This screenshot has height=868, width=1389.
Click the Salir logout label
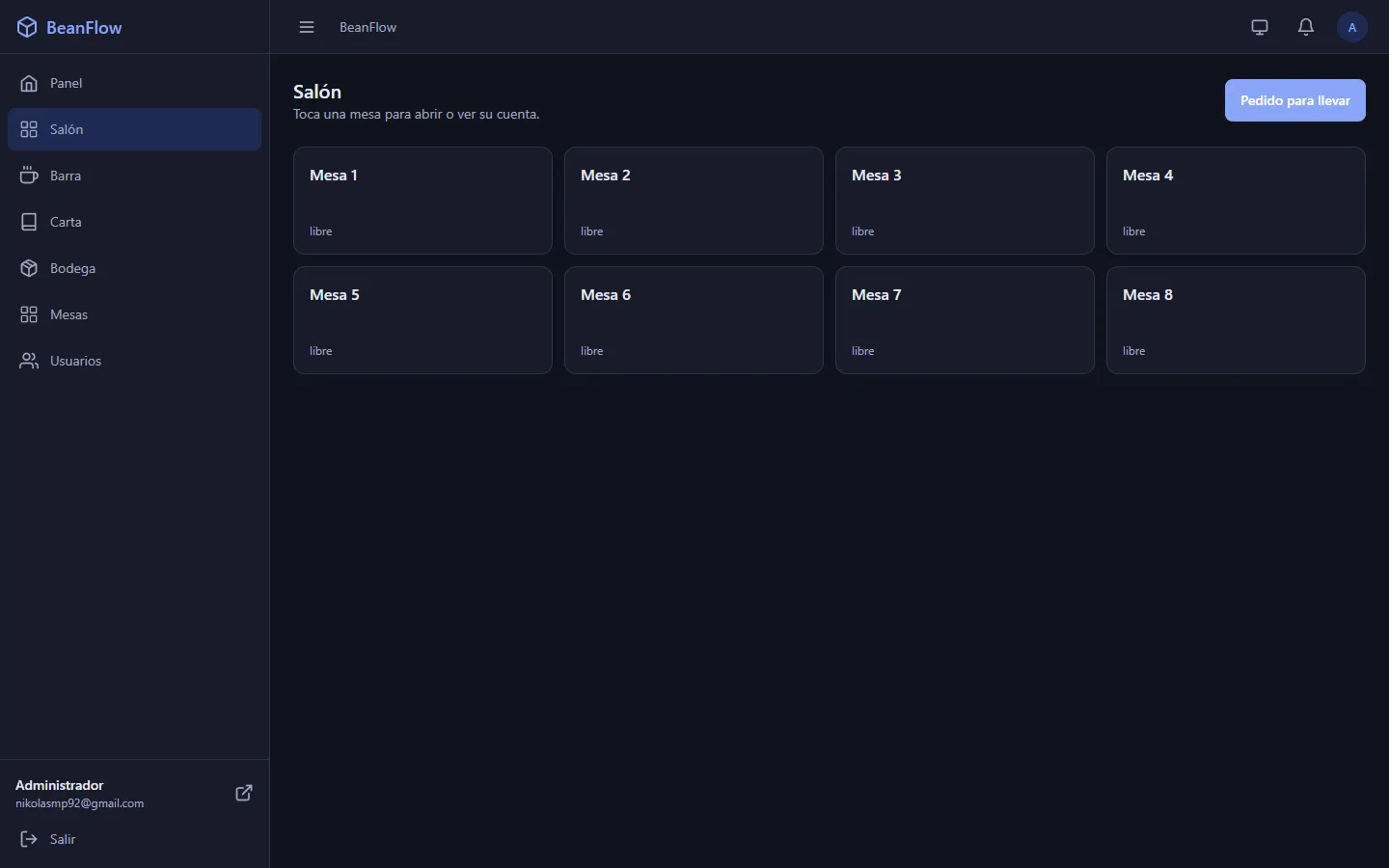coord(63,839)
